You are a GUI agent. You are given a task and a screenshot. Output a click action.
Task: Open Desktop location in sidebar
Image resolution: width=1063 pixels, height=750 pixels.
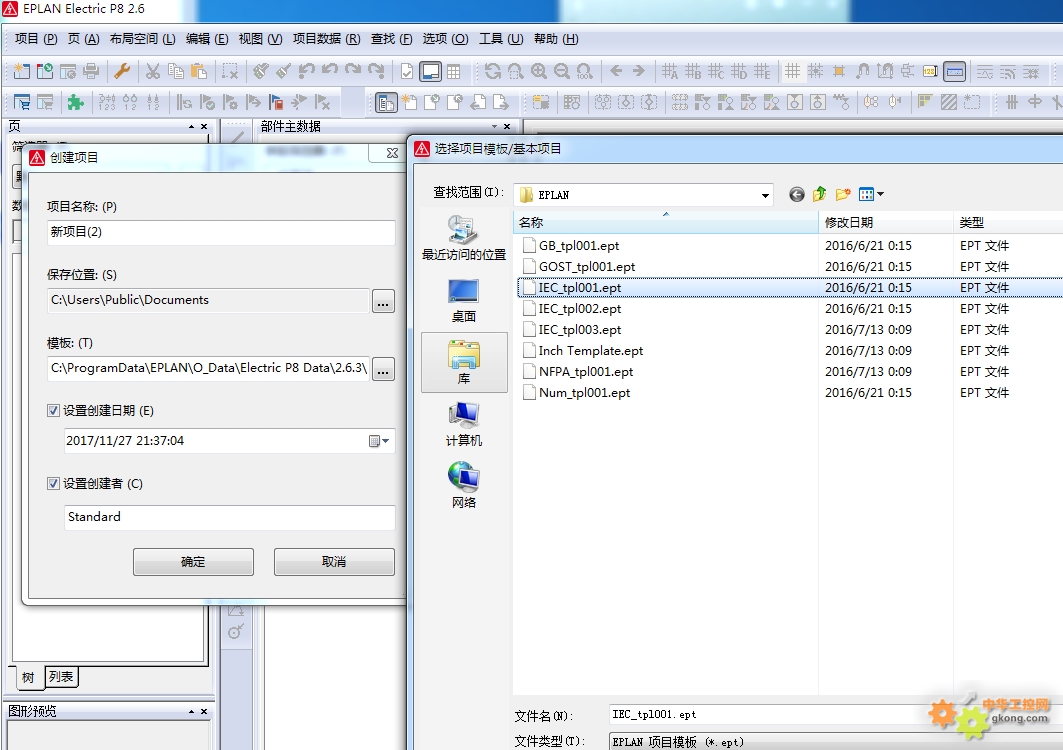(464, 300)
